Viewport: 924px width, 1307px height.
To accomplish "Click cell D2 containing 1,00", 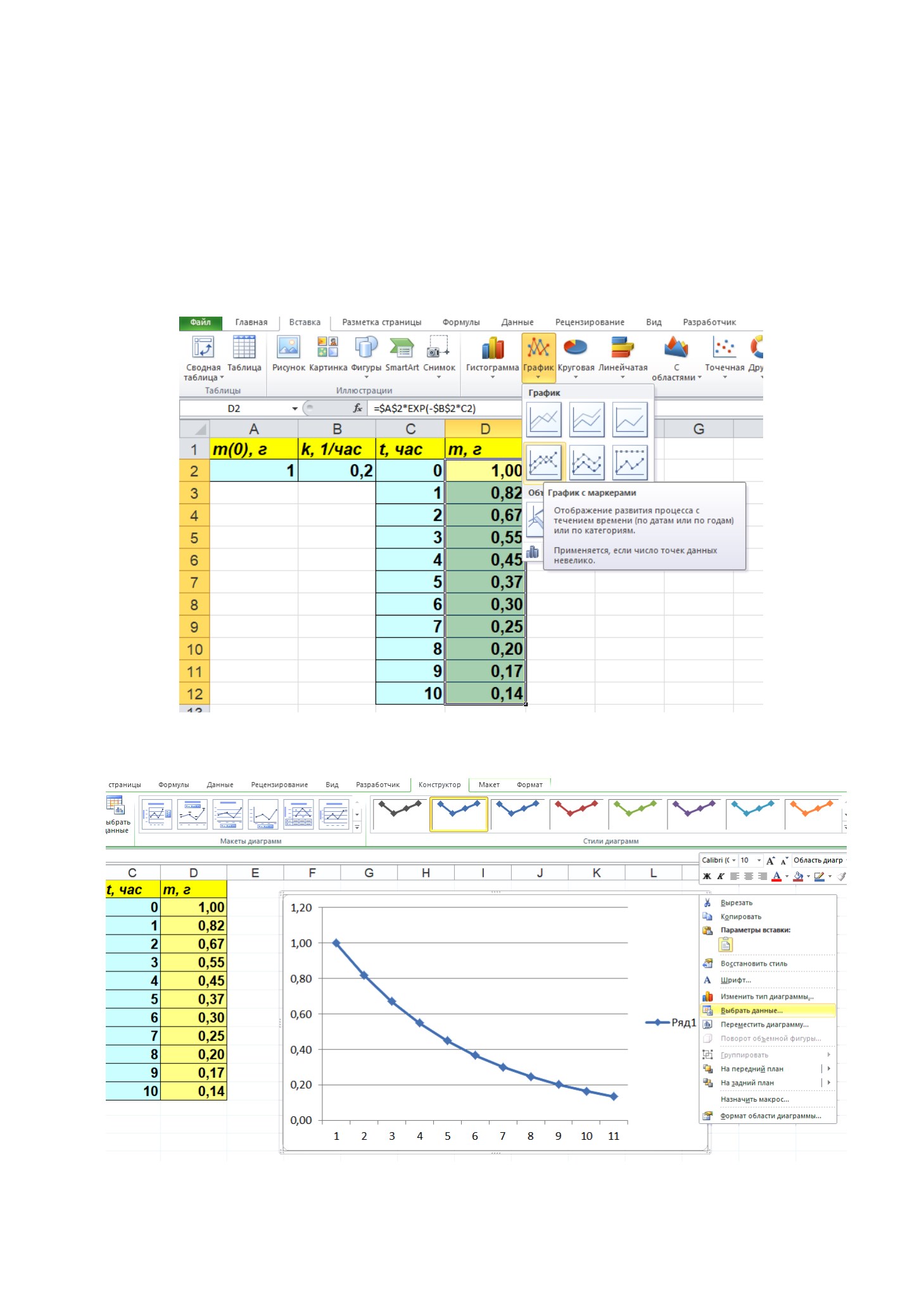I will point(484,470).
